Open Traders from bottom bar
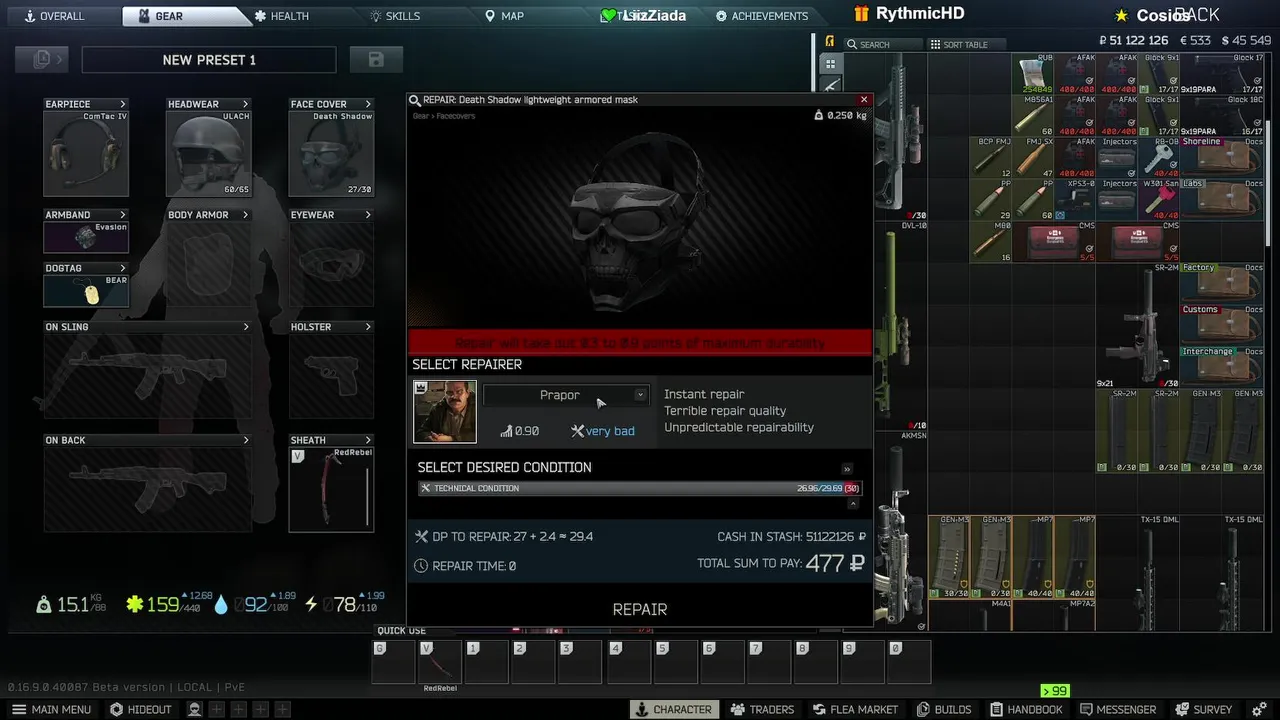The width and height of the screenshot is (1280, 720). [762, 709]
